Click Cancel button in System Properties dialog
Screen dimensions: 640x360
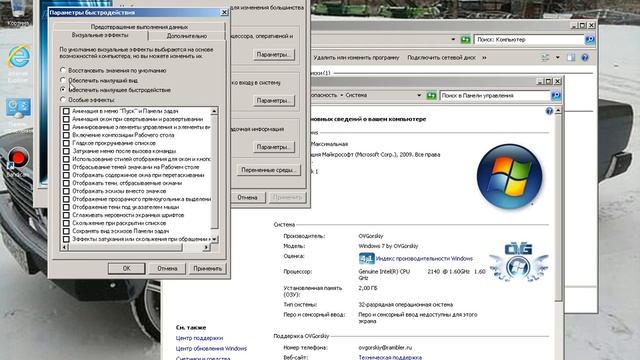coord(247,197)
